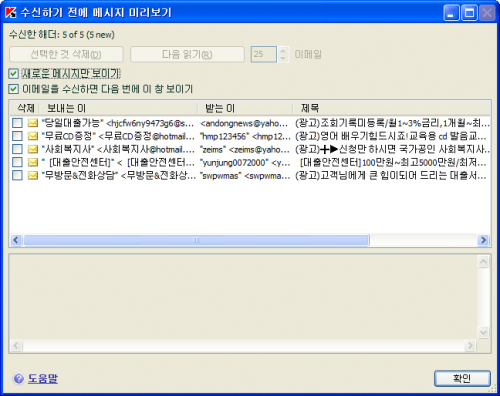Click recipient andongnews@yaho... cell
This screenshot has height=396, width=500.
(244, 123)
